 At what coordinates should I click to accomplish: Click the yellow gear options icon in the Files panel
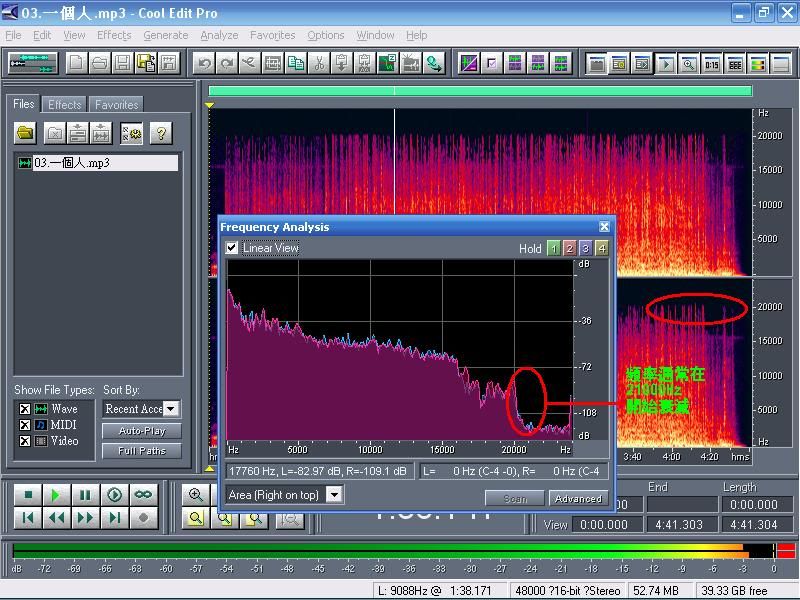pyautogui.click(x=132, y=134)
